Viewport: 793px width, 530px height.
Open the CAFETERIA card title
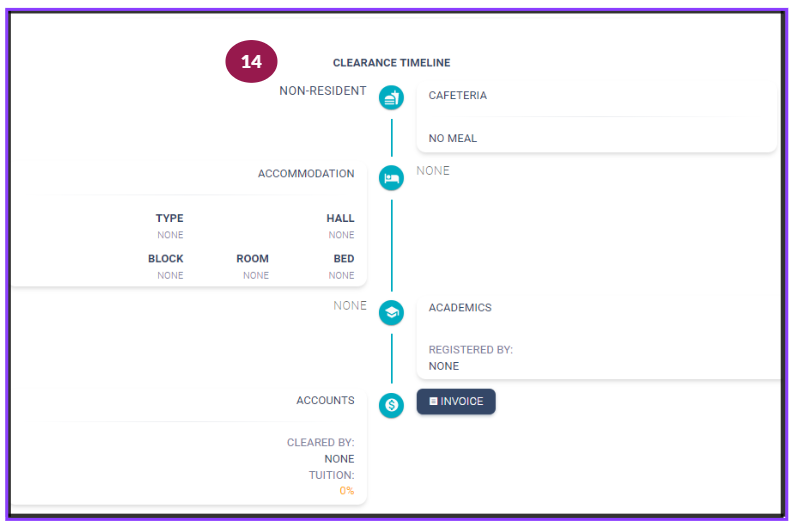(458, 95)
